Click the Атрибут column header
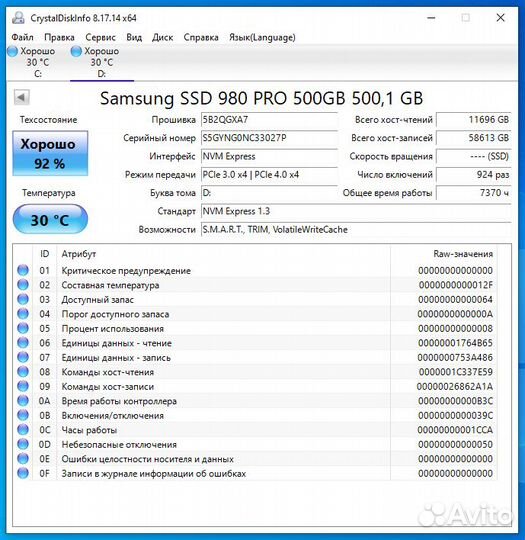Viewport: 525px width, 540px height. pos(223,254)
